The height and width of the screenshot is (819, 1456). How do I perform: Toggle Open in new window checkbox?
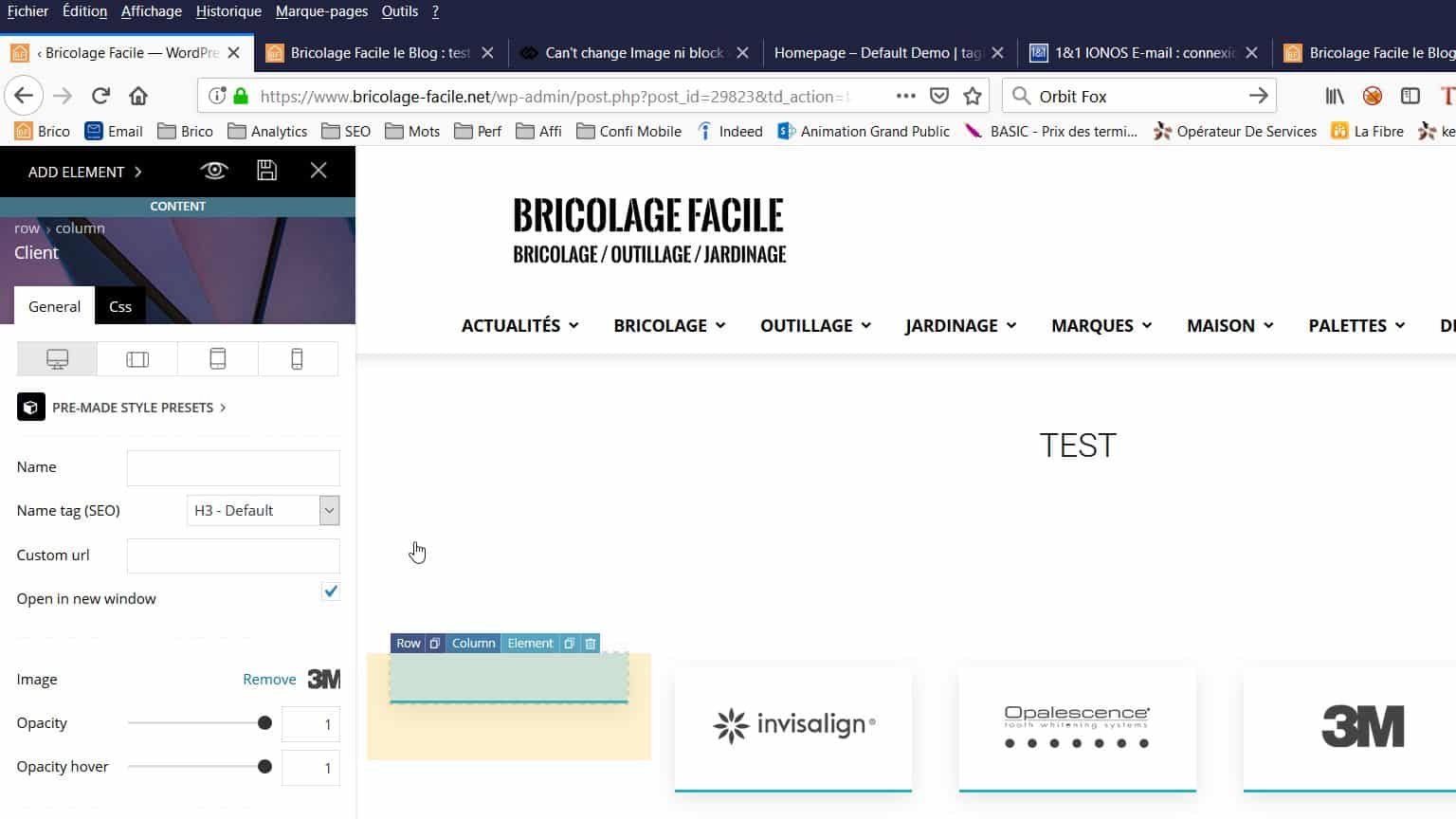coord(331,591)
